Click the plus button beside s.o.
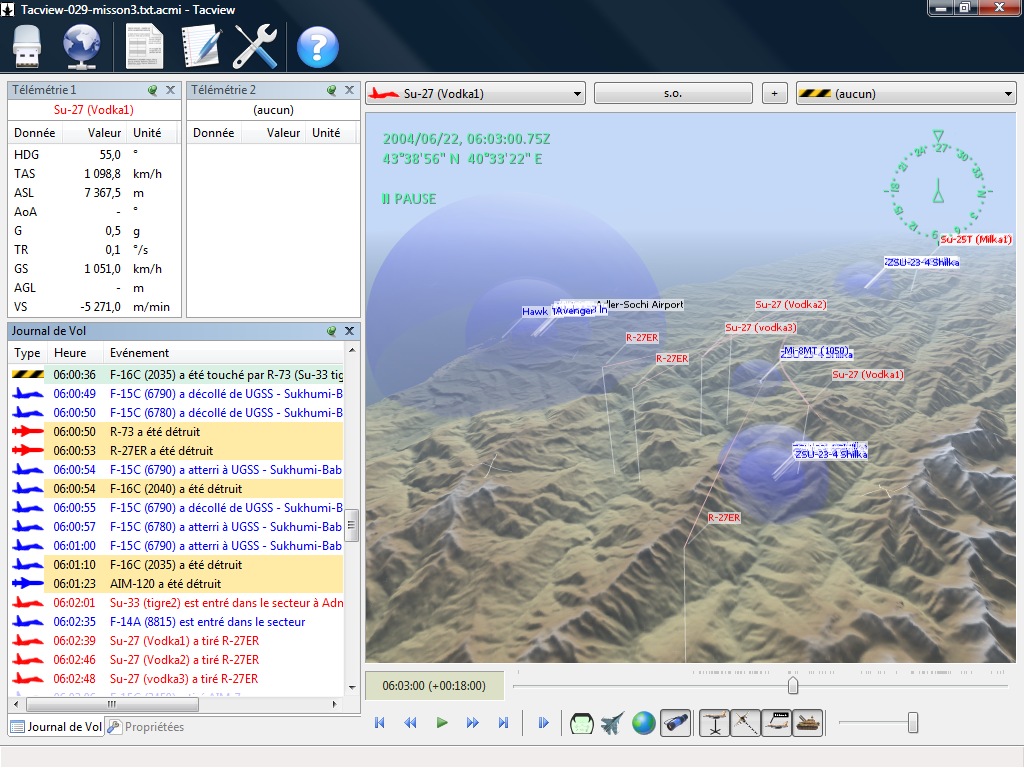 tap(775, 93)
